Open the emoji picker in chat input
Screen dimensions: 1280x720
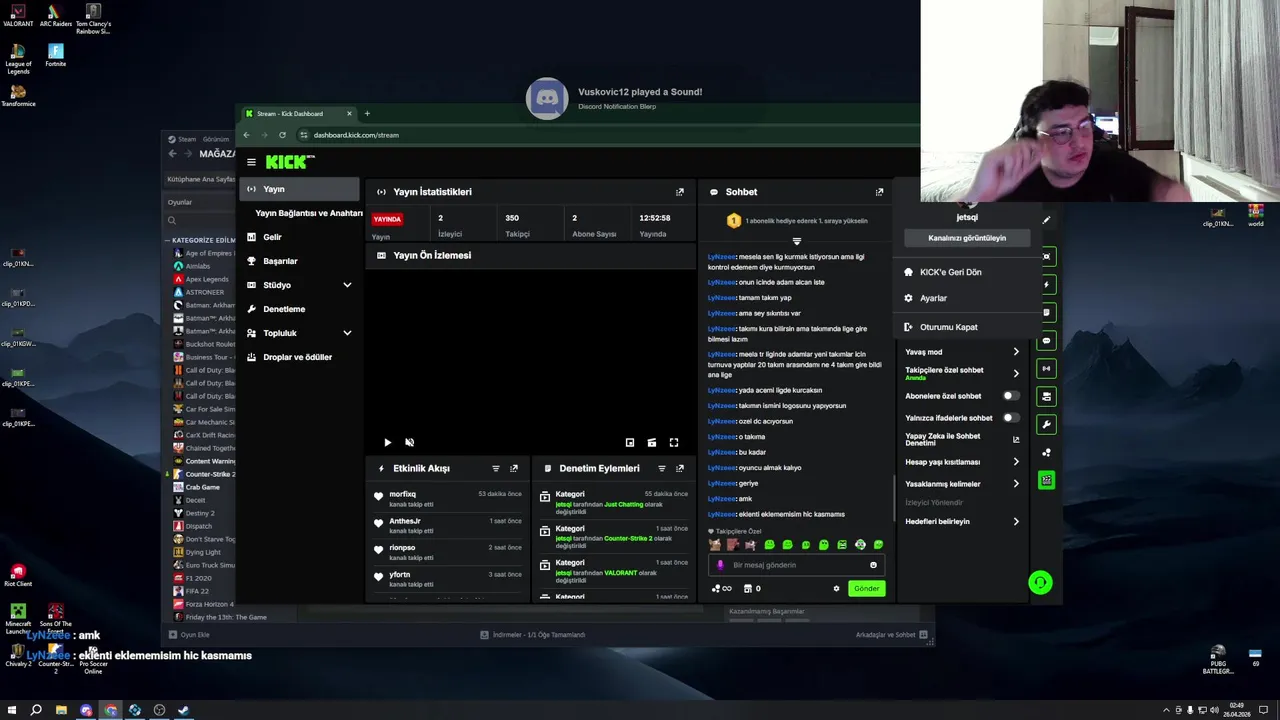[x=873, y=565]
